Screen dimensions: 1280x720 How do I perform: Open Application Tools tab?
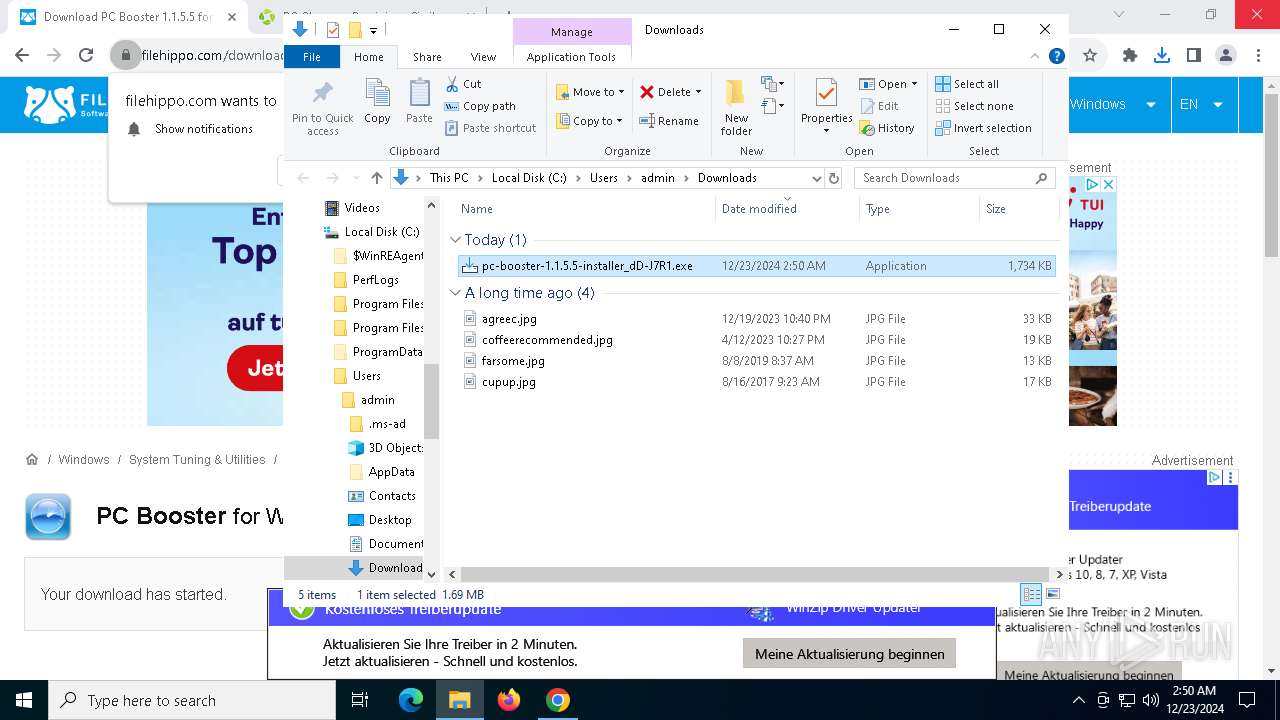[571, 57]
